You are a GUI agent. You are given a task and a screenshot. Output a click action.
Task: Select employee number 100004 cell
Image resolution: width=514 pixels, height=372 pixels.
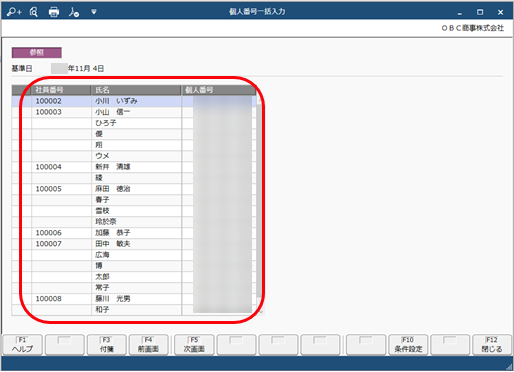61,167
